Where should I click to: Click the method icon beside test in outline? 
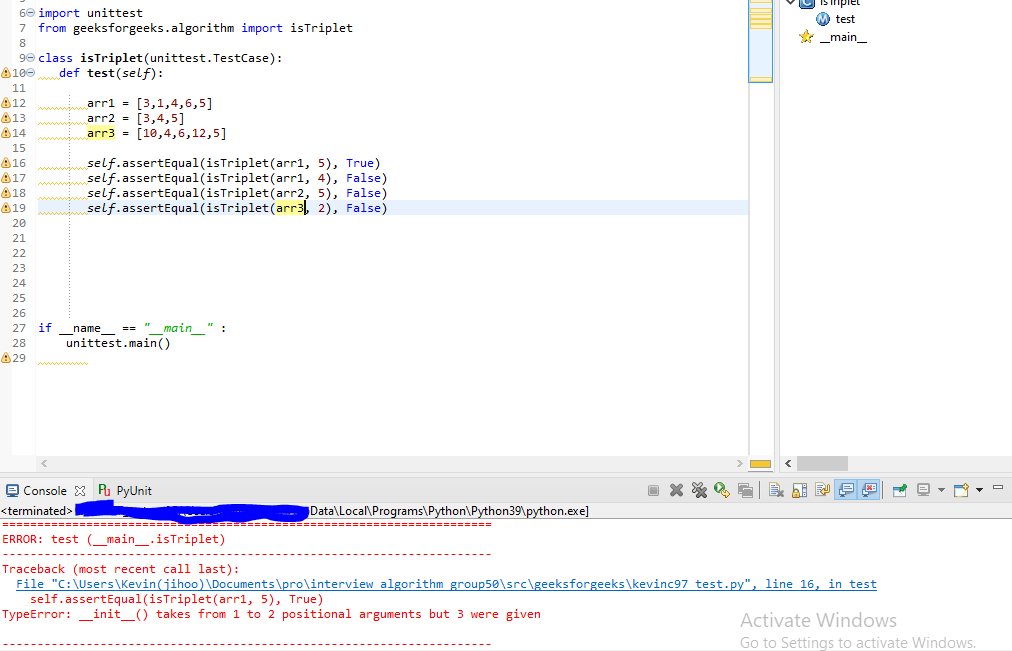(823, 19)
